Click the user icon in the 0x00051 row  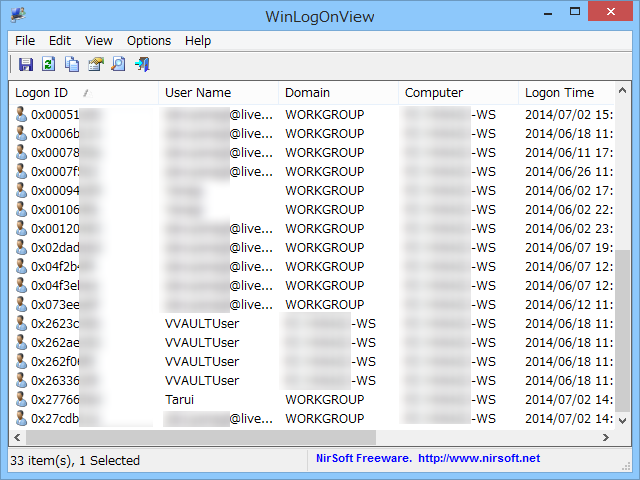21,115
